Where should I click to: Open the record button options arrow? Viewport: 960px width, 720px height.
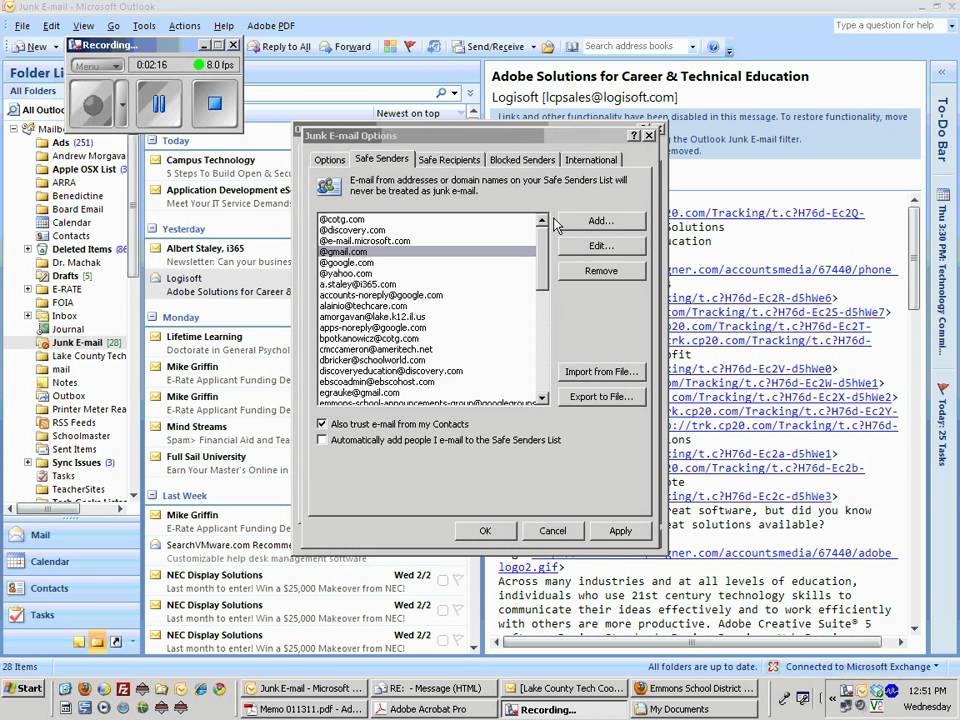[122, 105]
